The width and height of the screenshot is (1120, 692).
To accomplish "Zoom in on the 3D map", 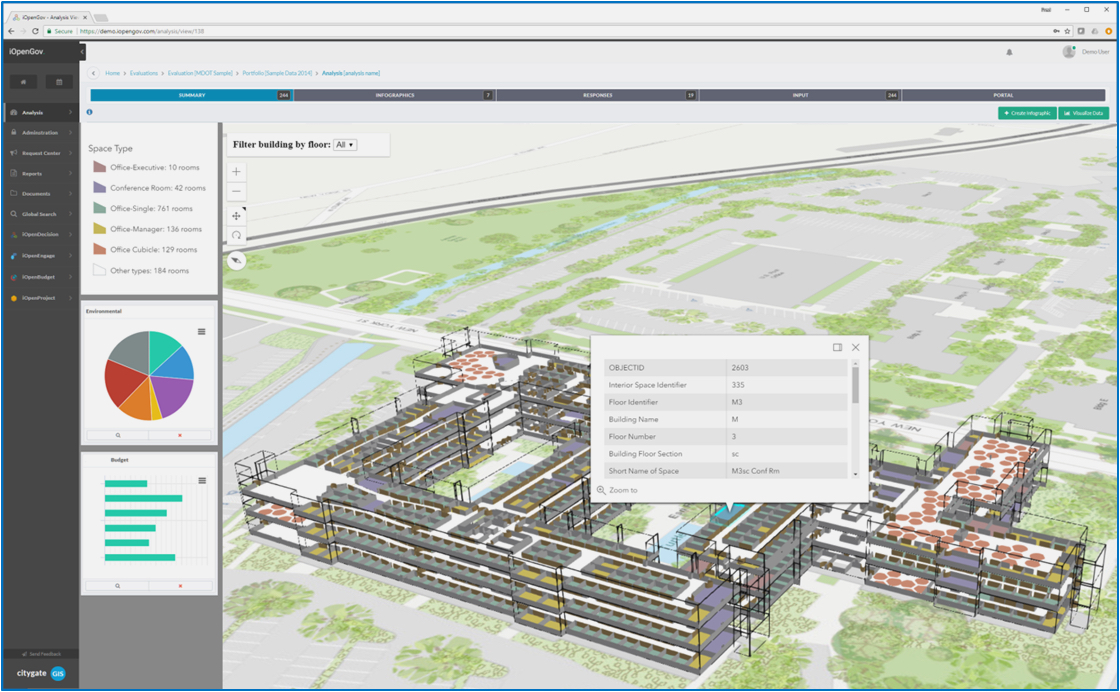I will pos(236,171).
